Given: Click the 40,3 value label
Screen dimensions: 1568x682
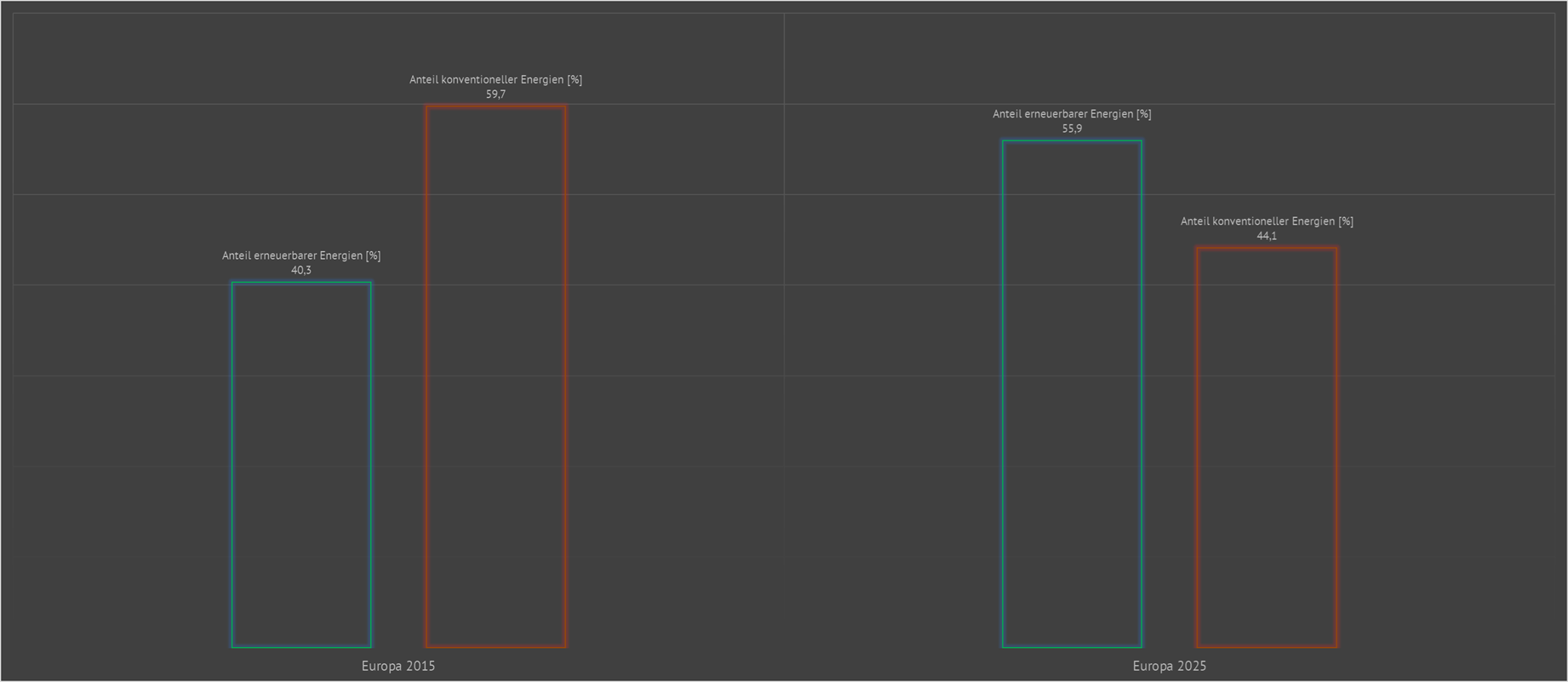Looking at the screenshot, I should pos(301,271).
